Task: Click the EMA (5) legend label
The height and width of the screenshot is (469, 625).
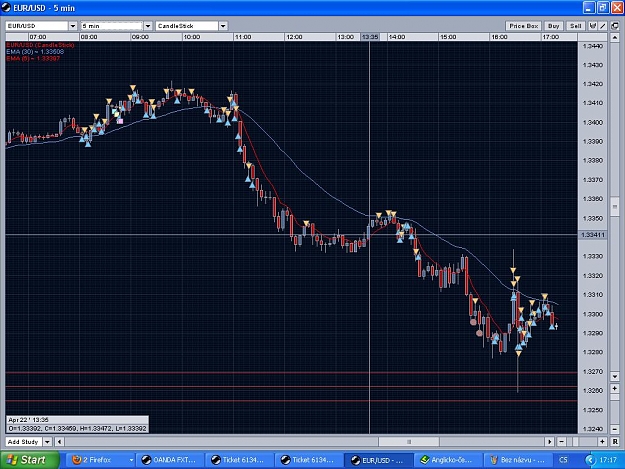Action: pyautogui.click(x=33, y=59)
